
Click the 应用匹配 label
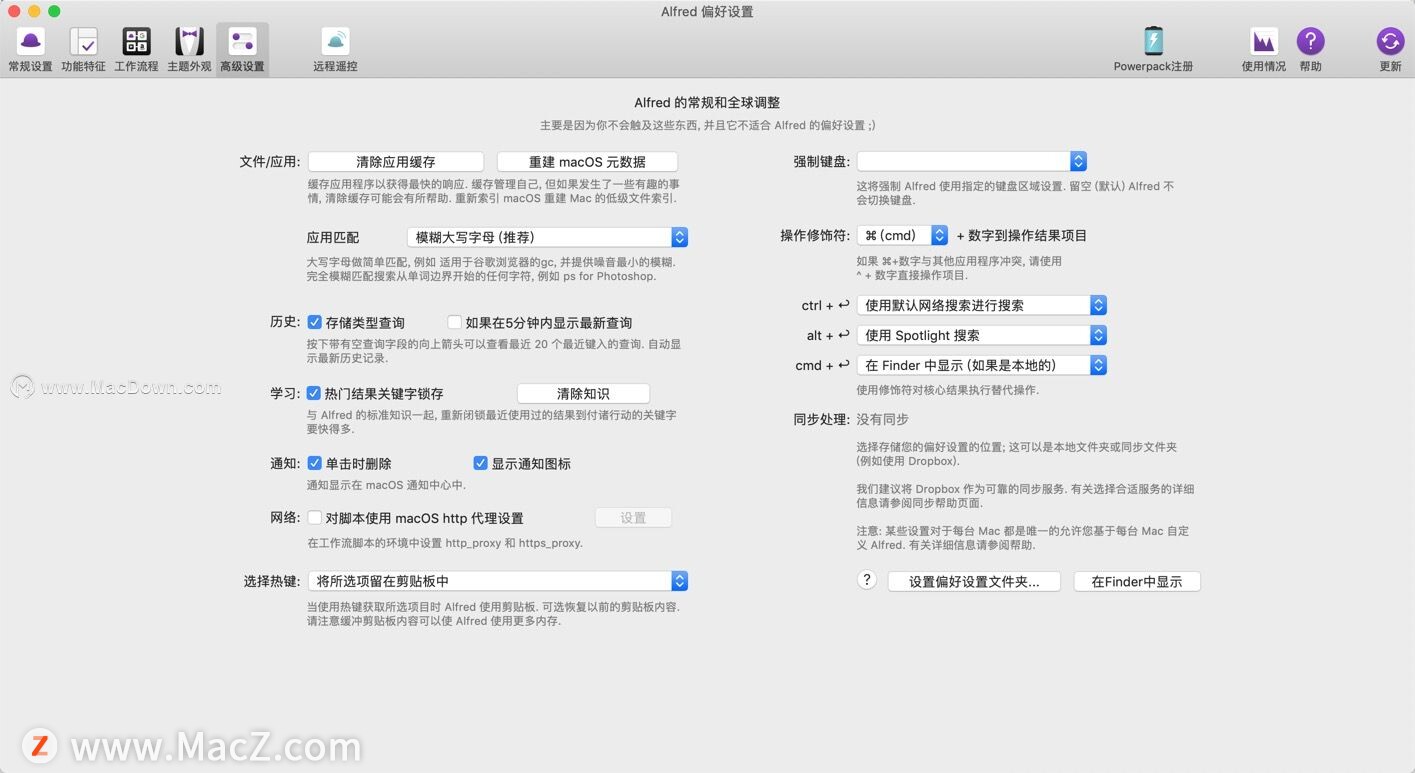pos(333,237)
